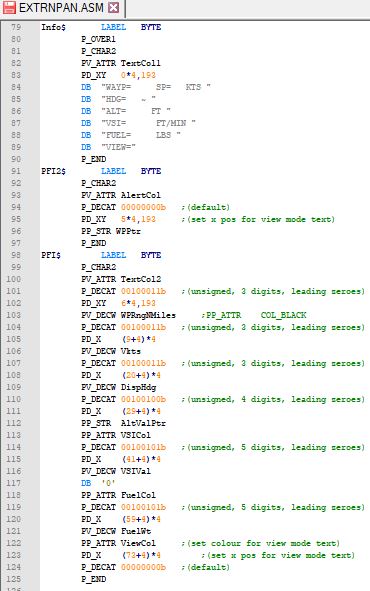Click the red save-state disk icon
370x591 pixels.
[9, 8]
